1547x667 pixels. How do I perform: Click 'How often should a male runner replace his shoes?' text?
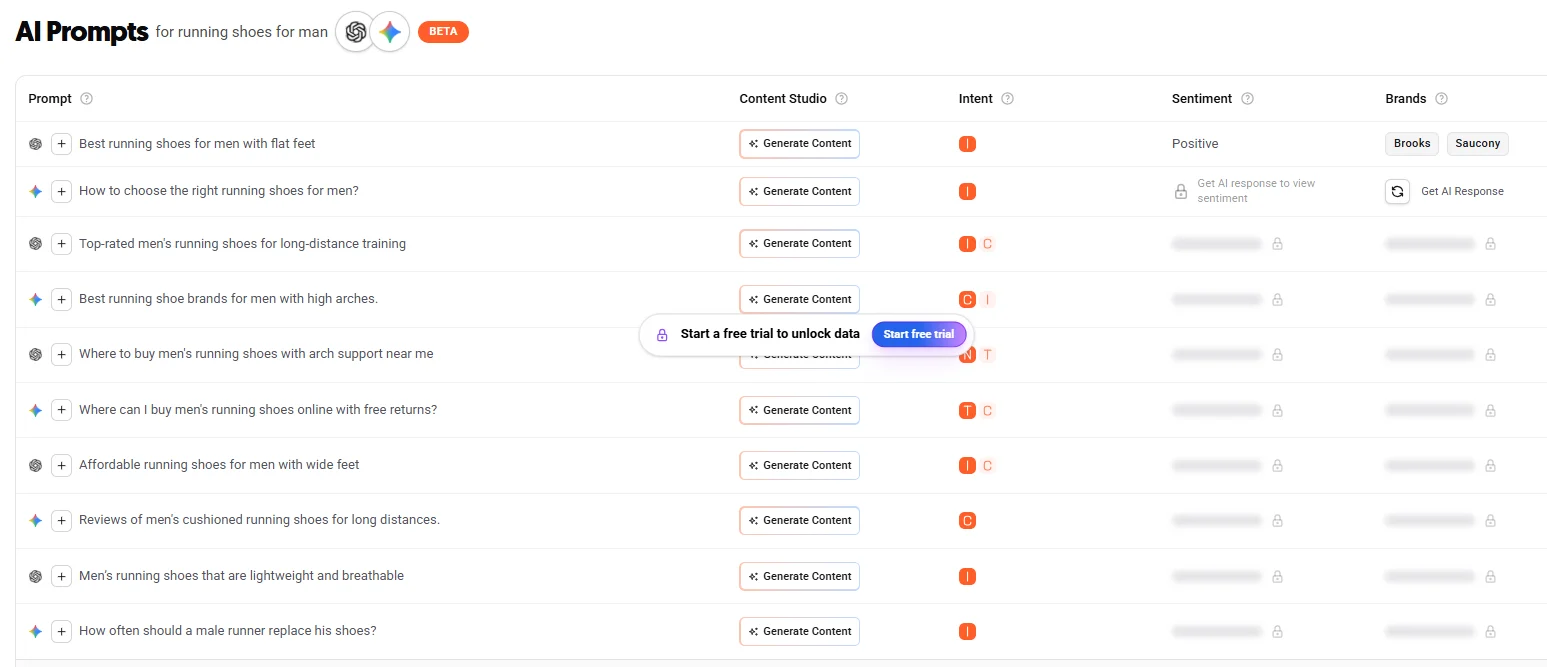click(228, 631)
